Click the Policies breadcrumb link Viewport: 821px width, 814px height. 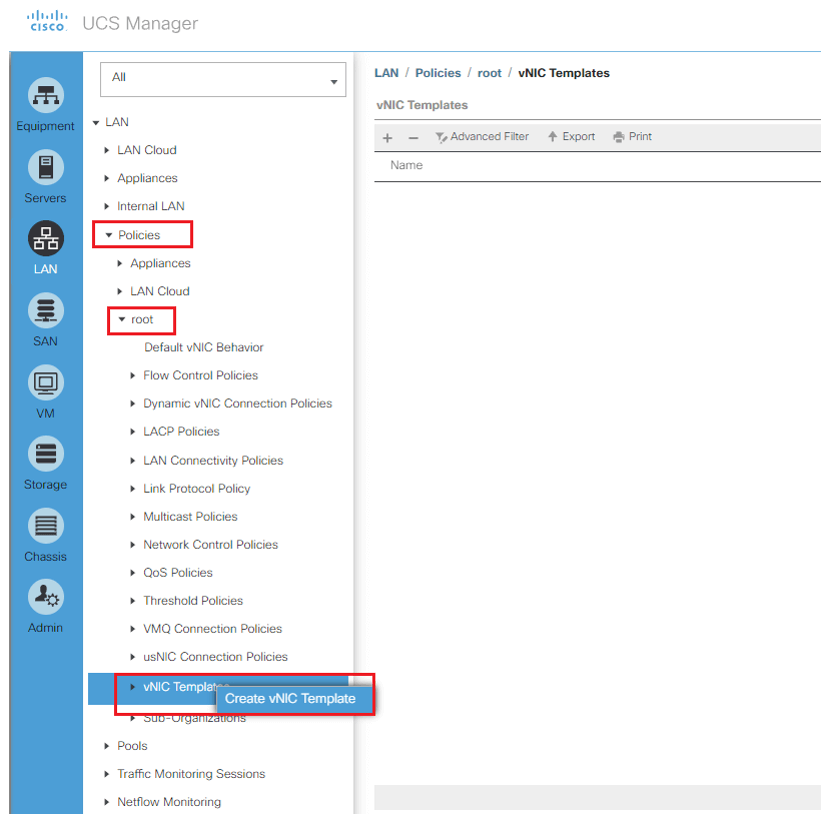(x=438, y=73)
